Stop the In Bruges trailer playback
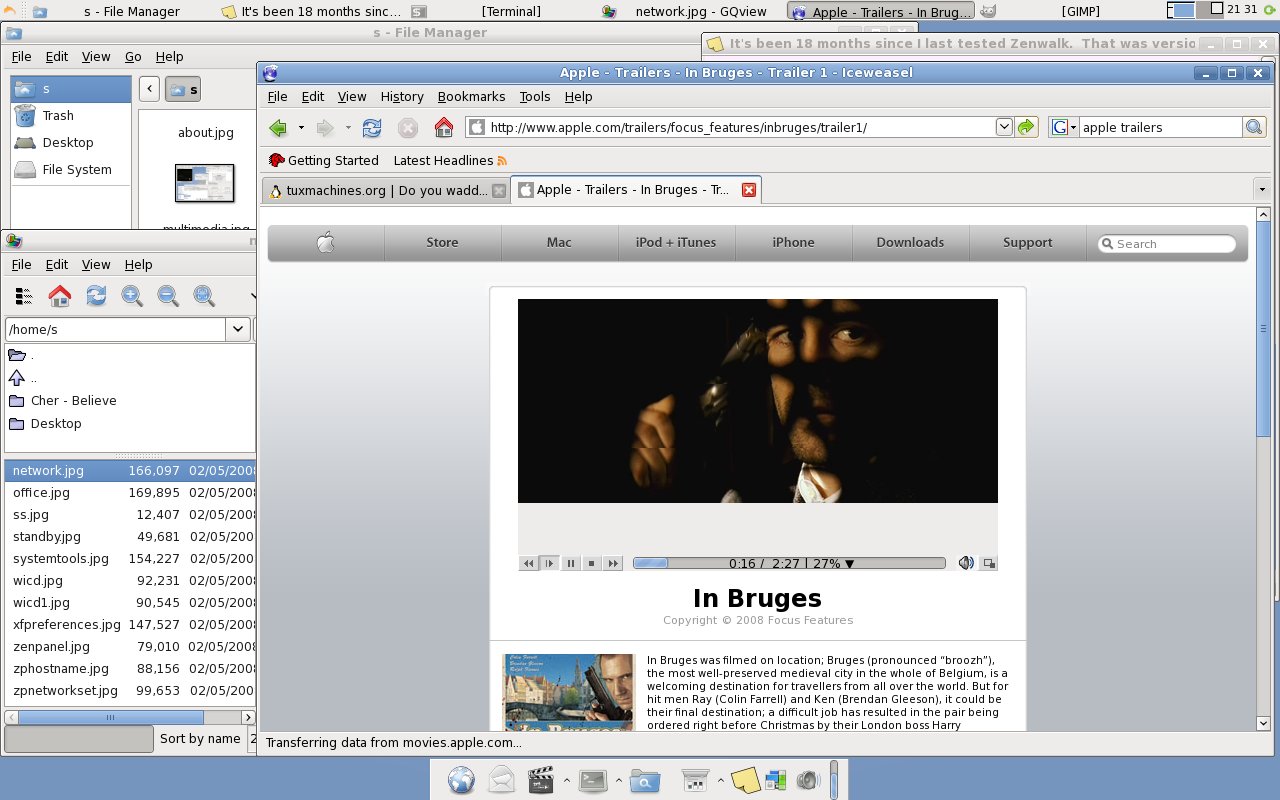This screenshot has width=1280, height=800. tap(591, 564)
